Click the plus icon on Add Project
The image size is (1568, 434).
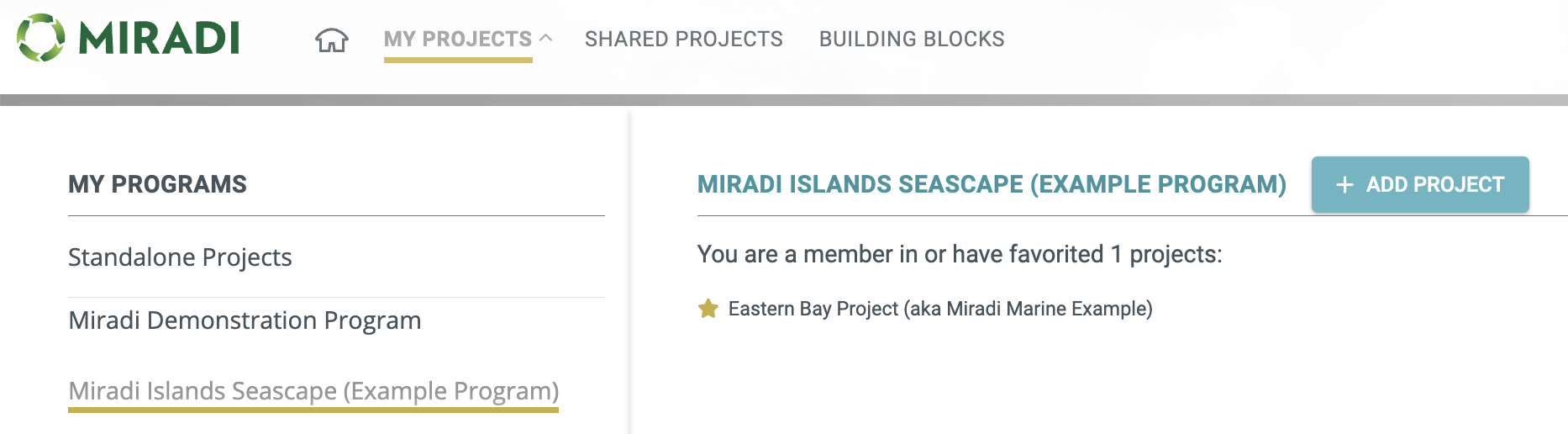pos(1344,185)
